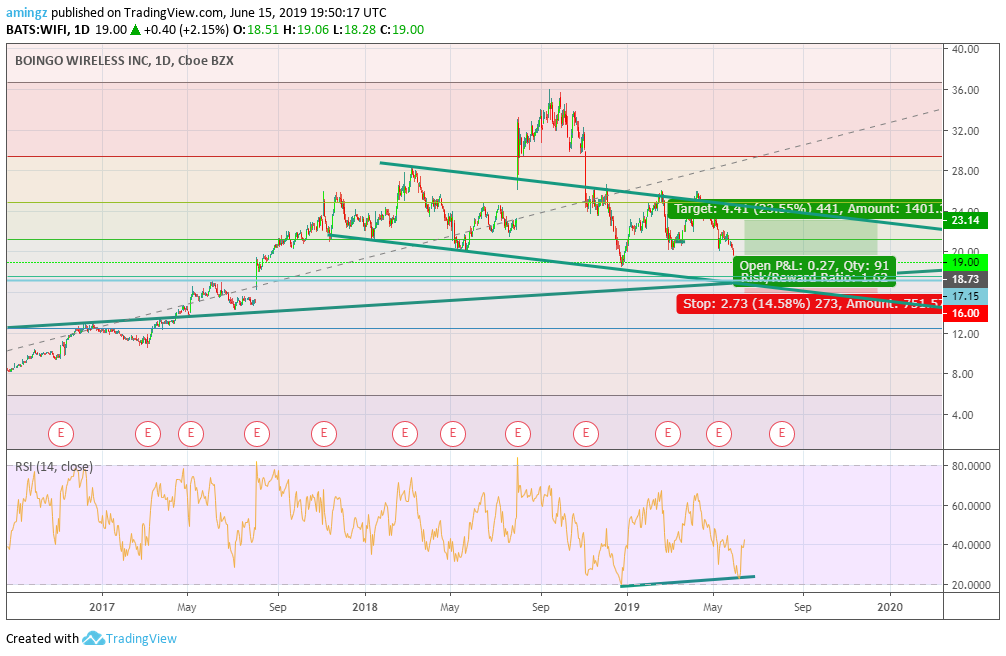Select the leftmost earnings E marker before 2017

click(x=61, y=434)
